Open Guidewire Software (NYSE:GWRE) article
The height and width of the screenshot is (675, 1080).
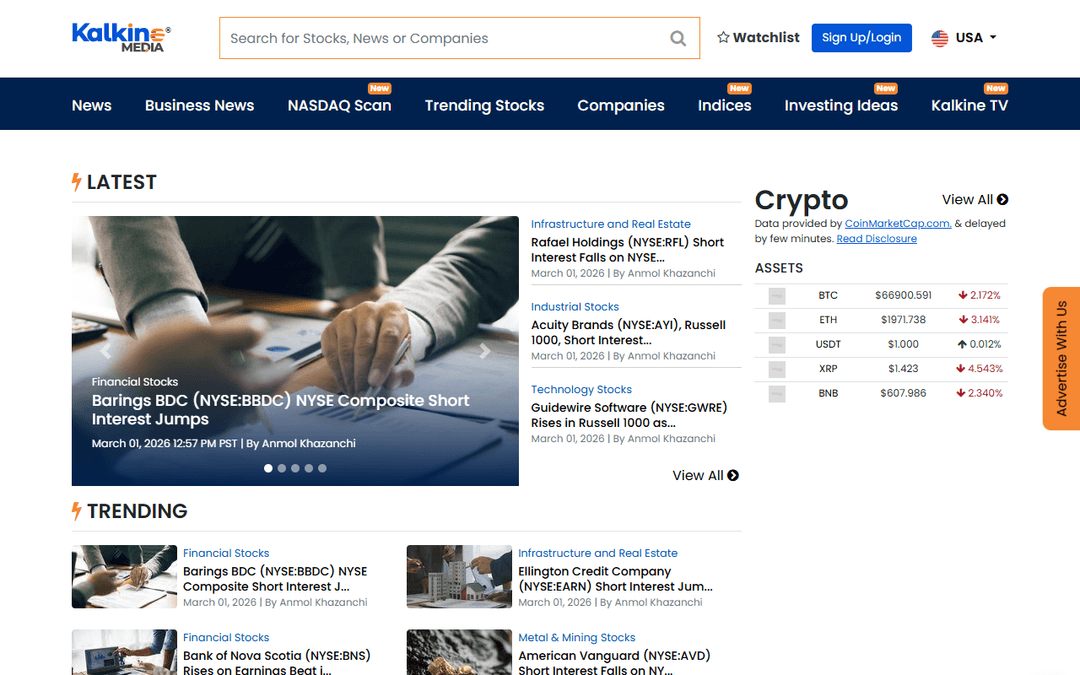(x=629, y=415)
